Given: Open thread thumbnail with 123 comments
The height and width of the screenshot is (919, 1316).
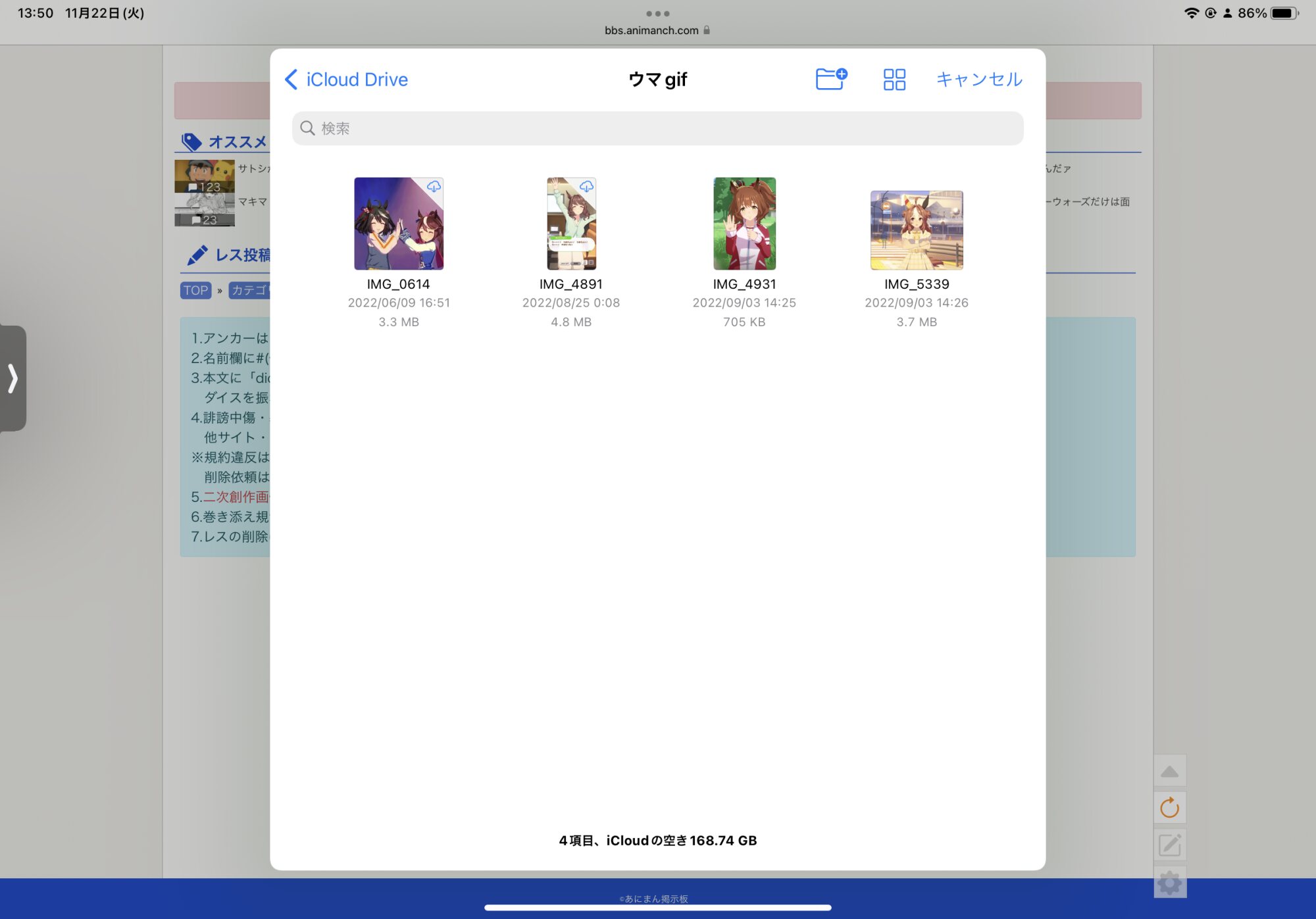Looking at the screenshot, I should click(x=204, y=176).
